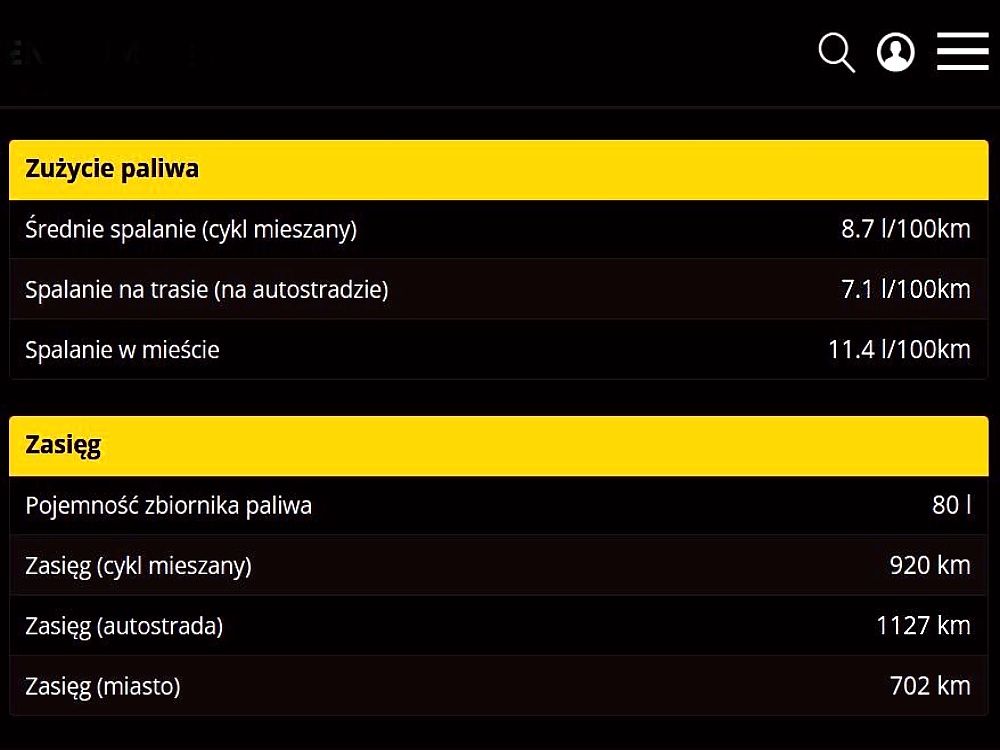This screenshot has height=750, width=1000.
Task: Click the 80 l tank capacity value
Action: pos(952,504)
